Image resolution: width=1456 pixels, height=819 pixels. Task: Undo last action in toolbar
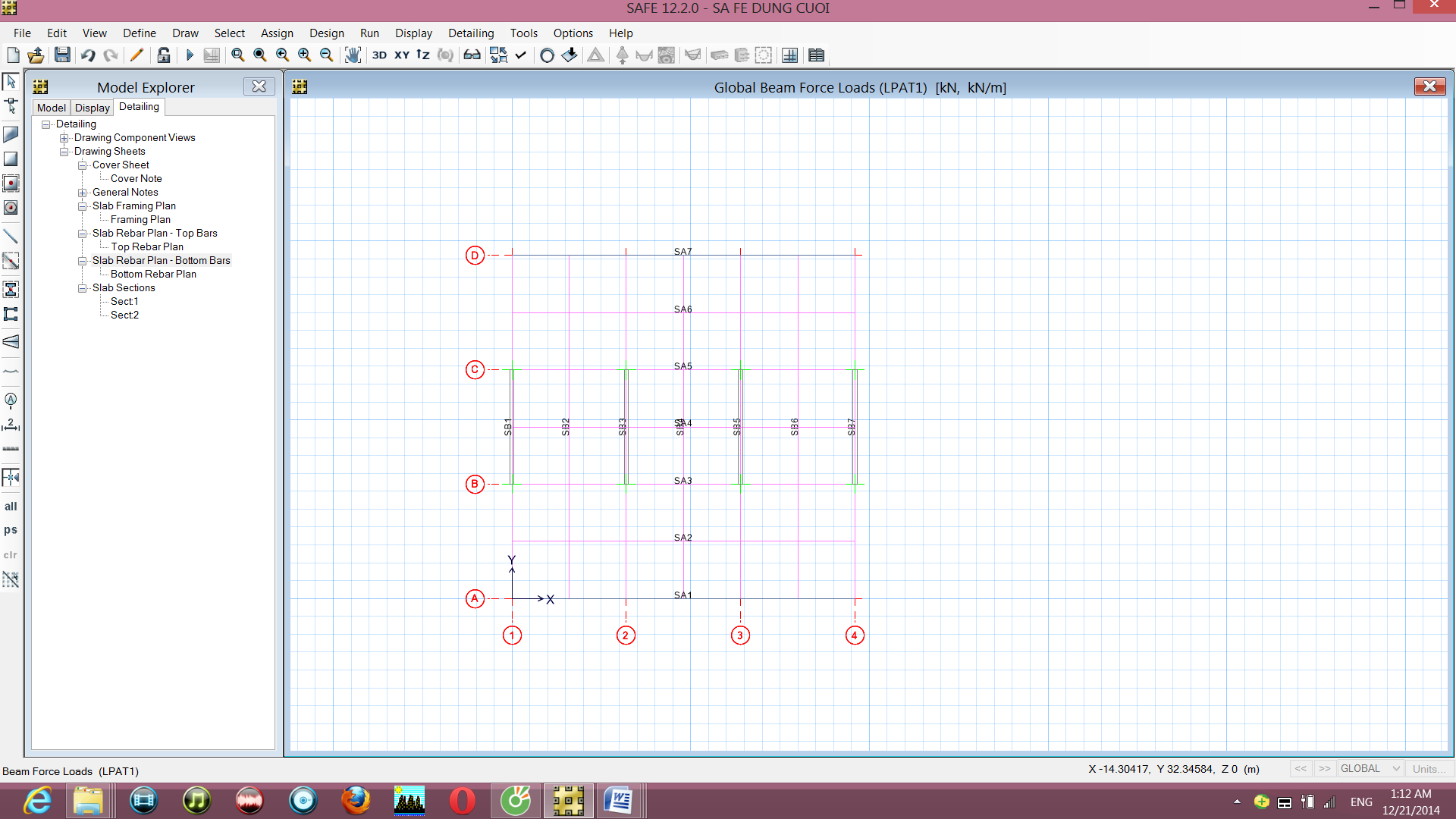88,55
